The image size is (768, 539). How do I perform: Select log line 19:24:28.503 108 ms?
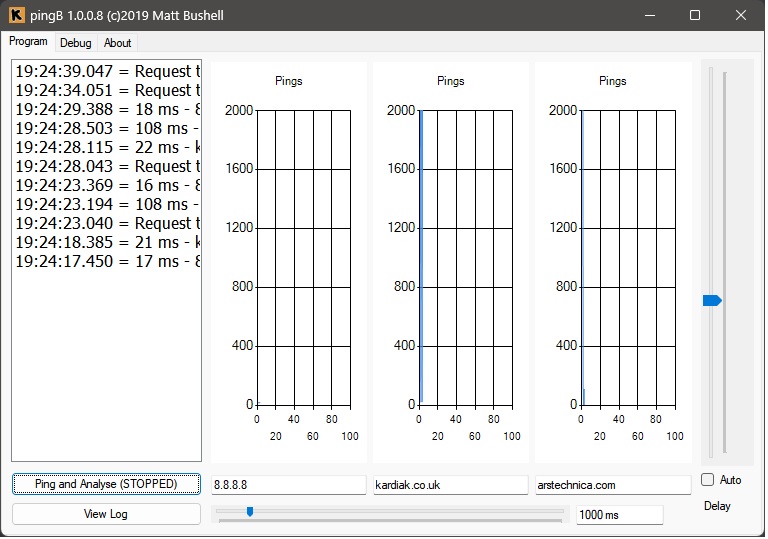[107, 128]
